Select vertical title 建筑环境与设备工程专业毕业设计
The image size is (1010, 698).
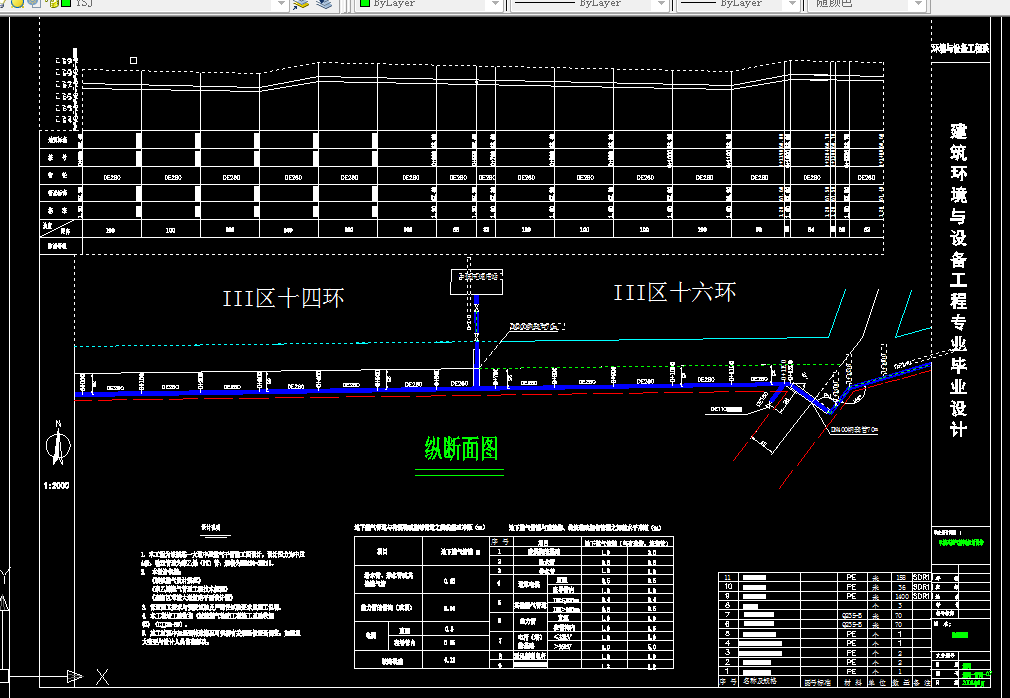tap(958, 280)
